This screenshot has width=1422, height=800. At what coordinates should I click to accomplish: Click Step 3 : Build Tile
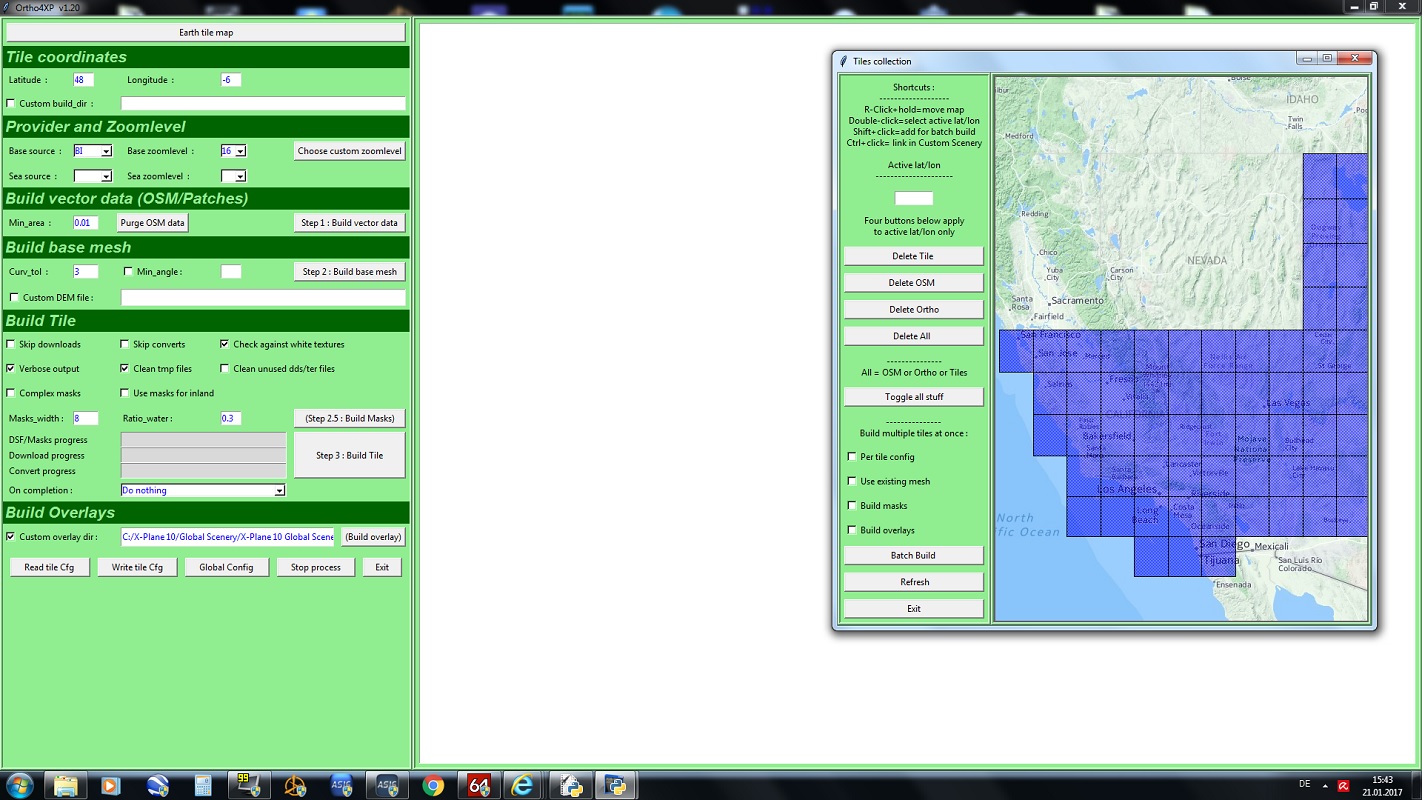pyautogui.click(x=349, y=455)
